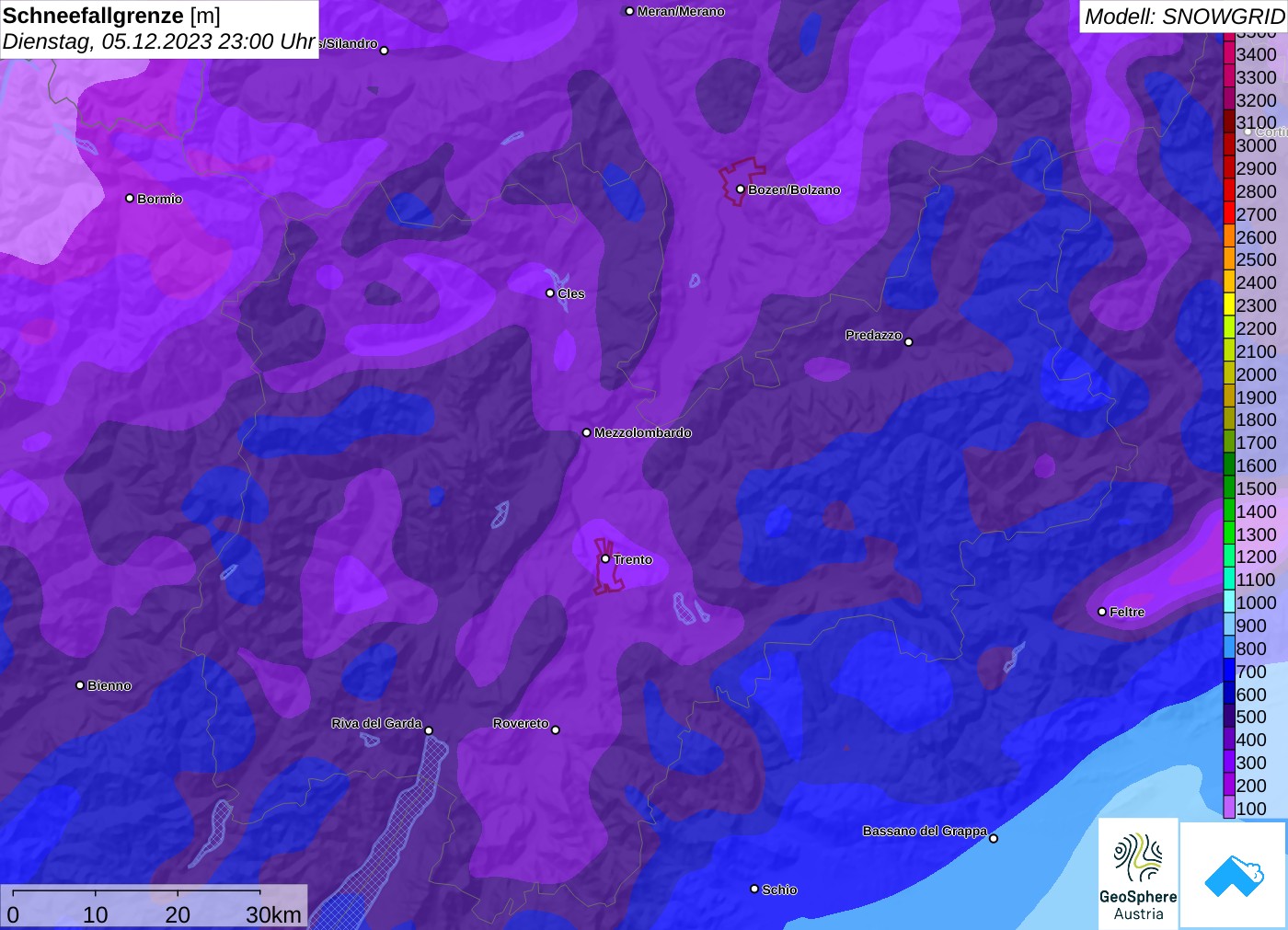Image resolution: width=1288 pixels, height=930 pixels.
Task: Click the '30km' scale bar label
Action: 273,914
